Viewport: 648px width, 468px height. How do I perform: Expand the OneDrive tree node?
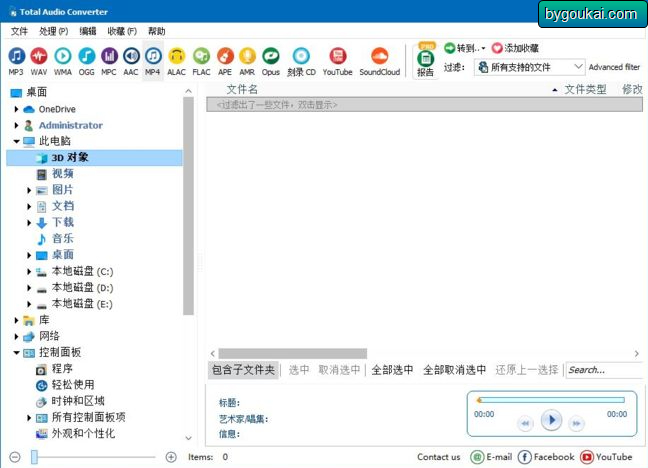[16, 109]
